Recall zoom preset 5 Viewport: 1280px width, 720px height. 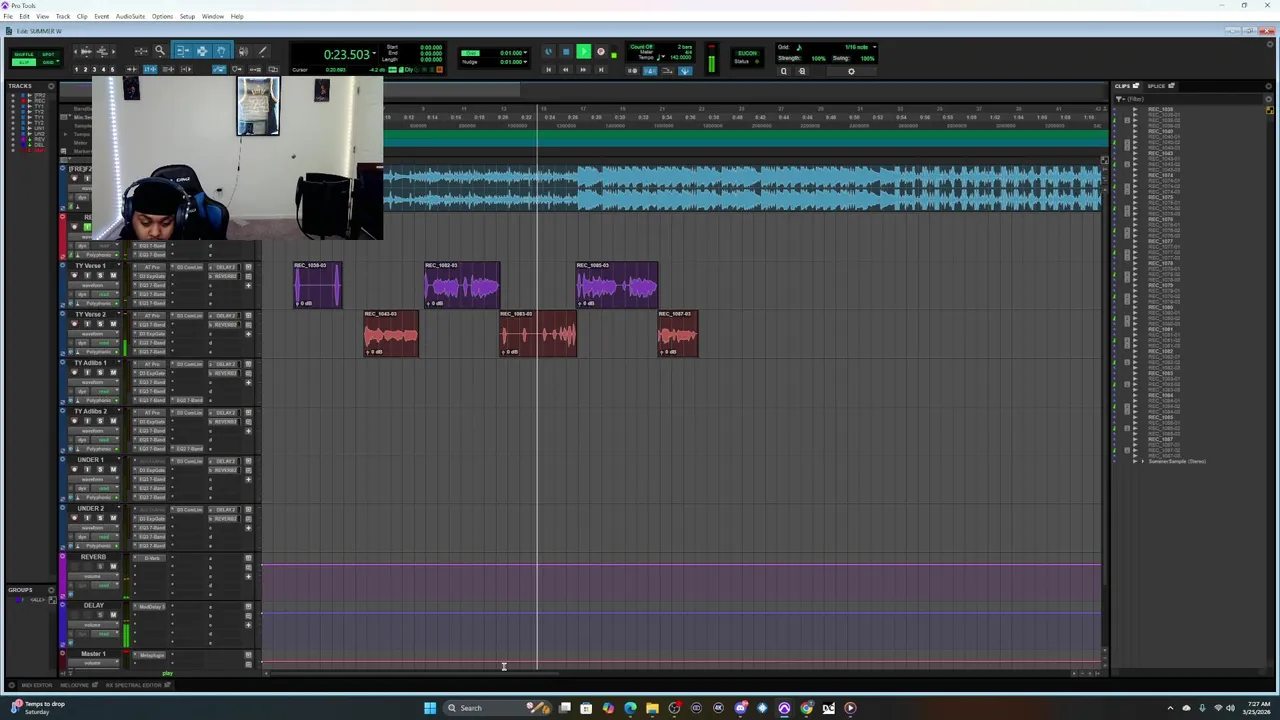[x=112, y=69]
